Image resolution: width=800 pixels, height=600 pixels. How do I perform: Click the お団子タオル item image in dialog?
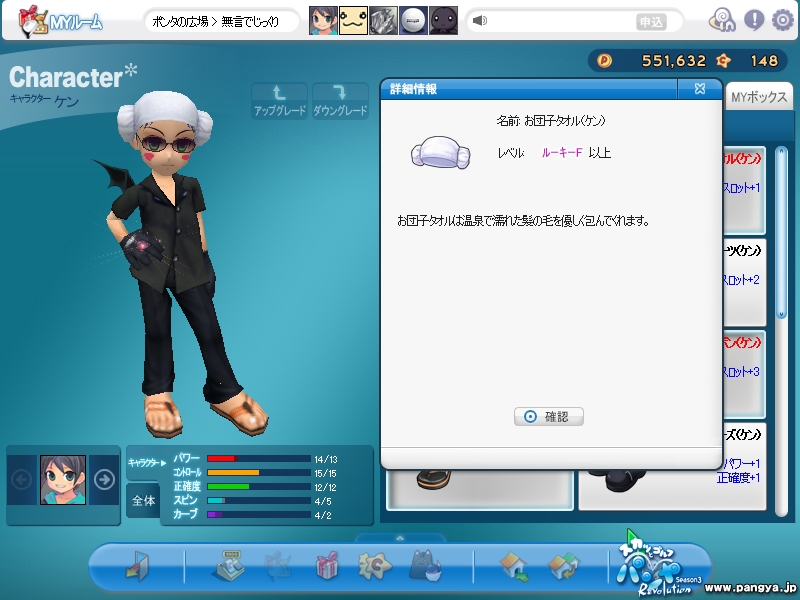440,153
